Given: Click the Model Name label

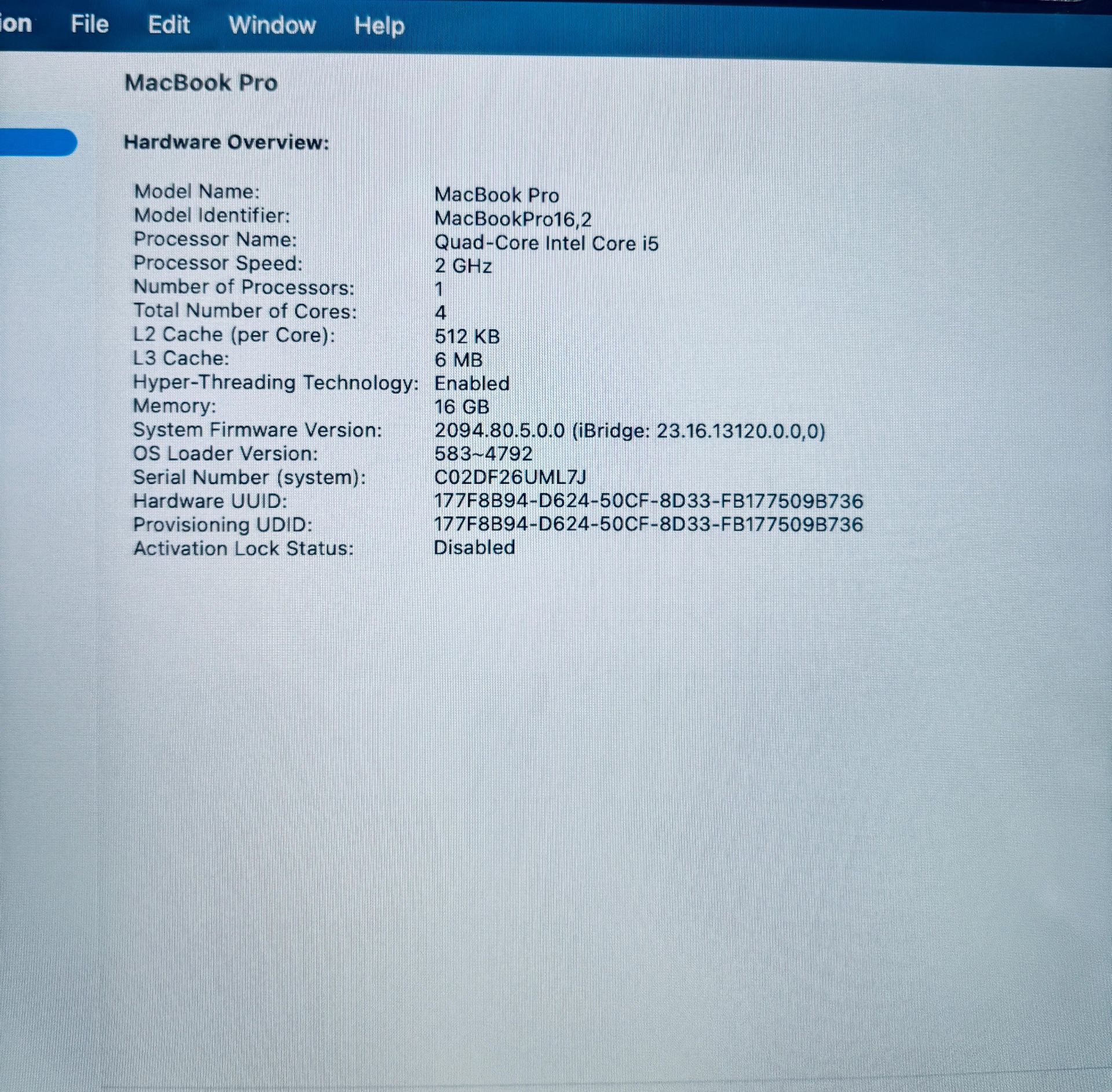Looking at the screenshot, I should click(197, 192).
